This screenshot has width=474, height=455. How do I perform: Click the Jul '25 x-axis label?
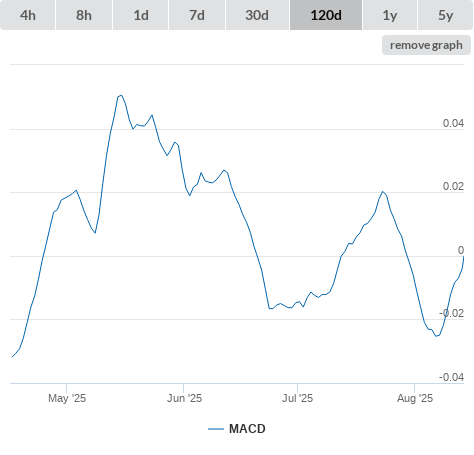(297, 398)
